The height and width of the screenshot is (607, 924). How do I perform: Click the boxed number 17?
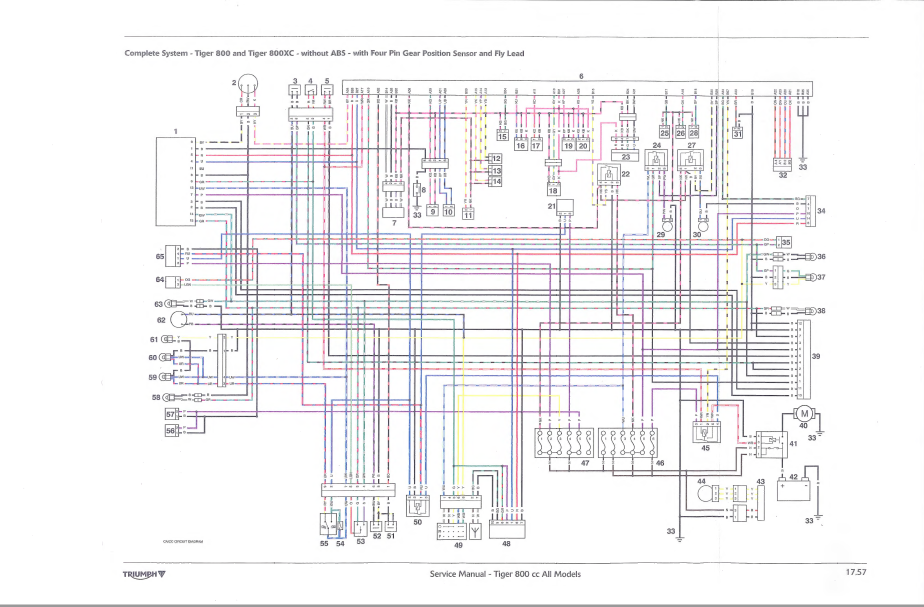(536, 145)
